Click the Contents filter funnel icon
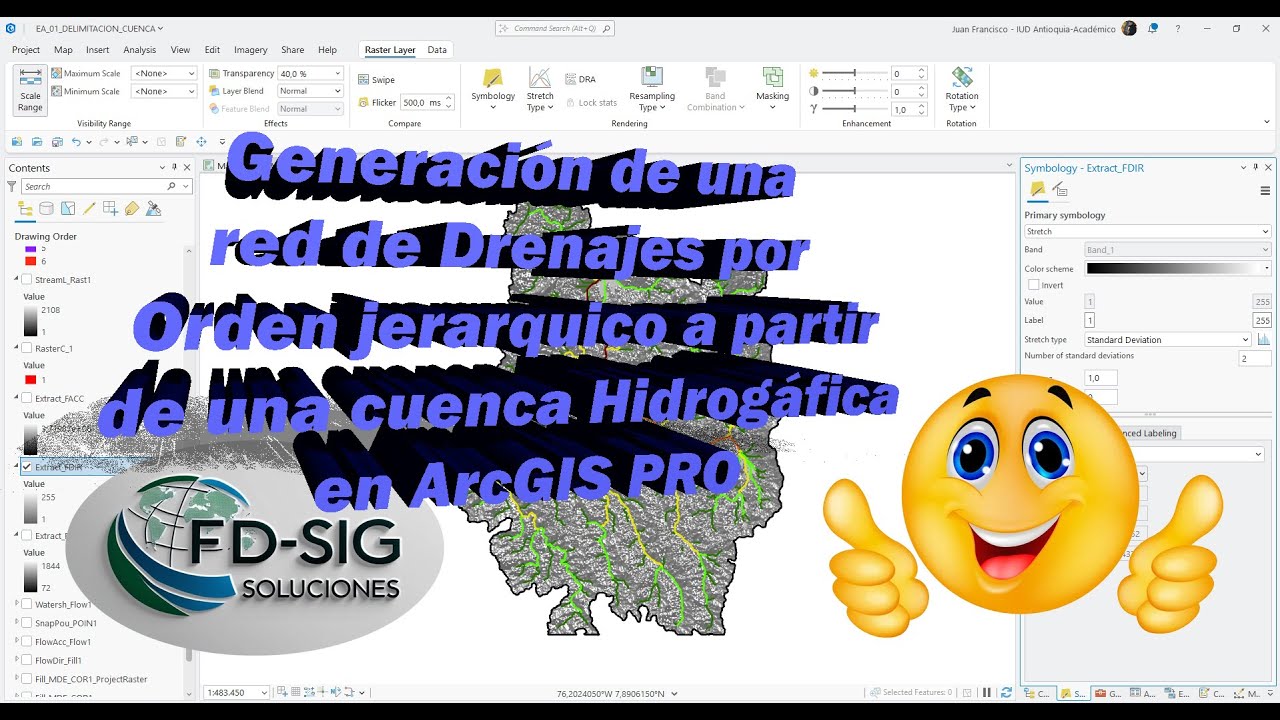The image size is (1280, 720). (x=12, y=186)
